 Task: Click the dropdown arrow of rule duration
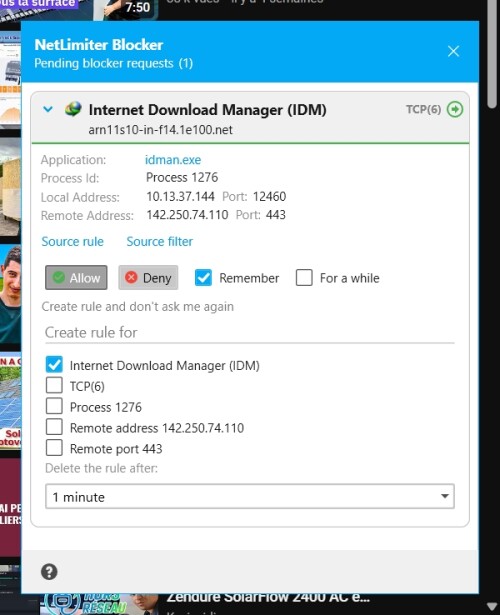pyautogui.click(x=444, y=497)
